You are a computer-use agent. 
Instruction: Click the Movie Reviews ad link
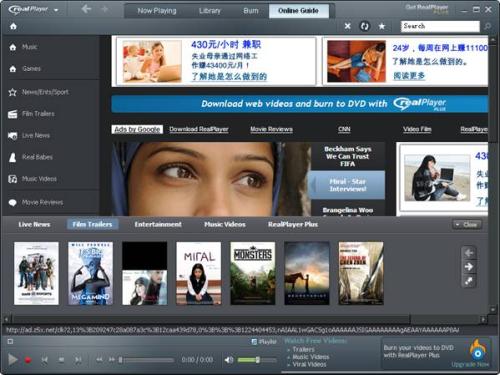click(x=271, y=129)
